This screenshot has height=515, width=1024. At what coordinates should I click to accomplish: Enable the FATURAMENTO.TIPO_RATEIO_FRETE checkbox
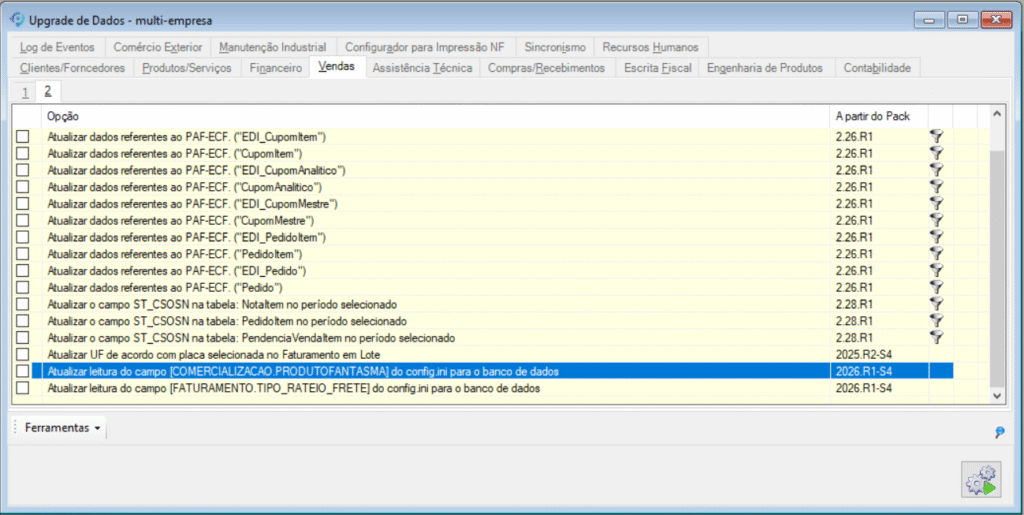click(23, 388)
